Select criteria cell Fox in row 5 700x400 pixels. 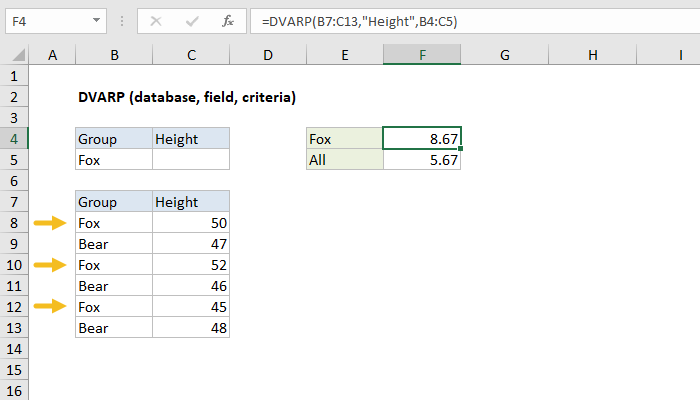pyautogui.click(x=114, y=160)
